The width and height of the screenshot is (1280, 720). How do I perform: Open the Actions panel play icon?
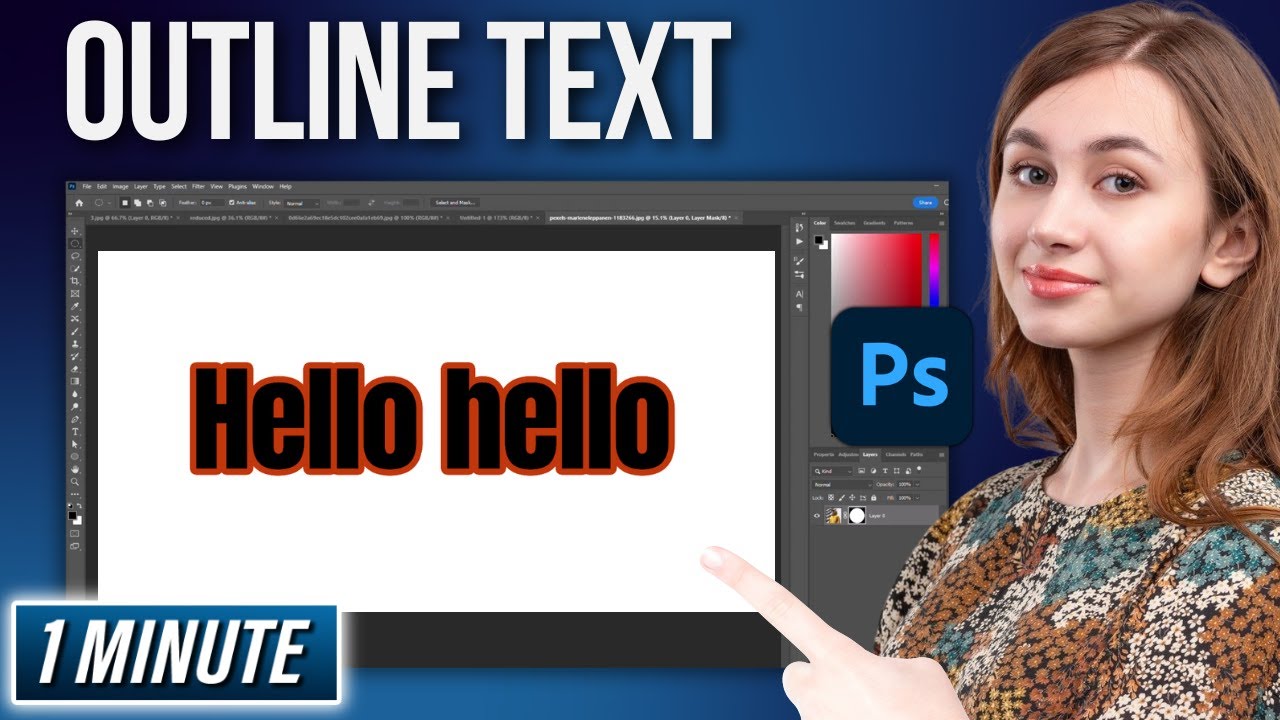799,242
